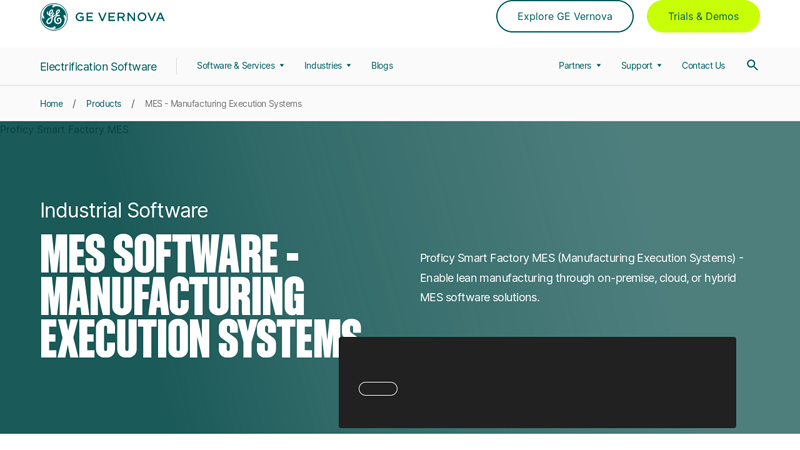Click the outlined pill button in dark panel
The width and height of the screenshot is (800, 450).
point(378,389)
